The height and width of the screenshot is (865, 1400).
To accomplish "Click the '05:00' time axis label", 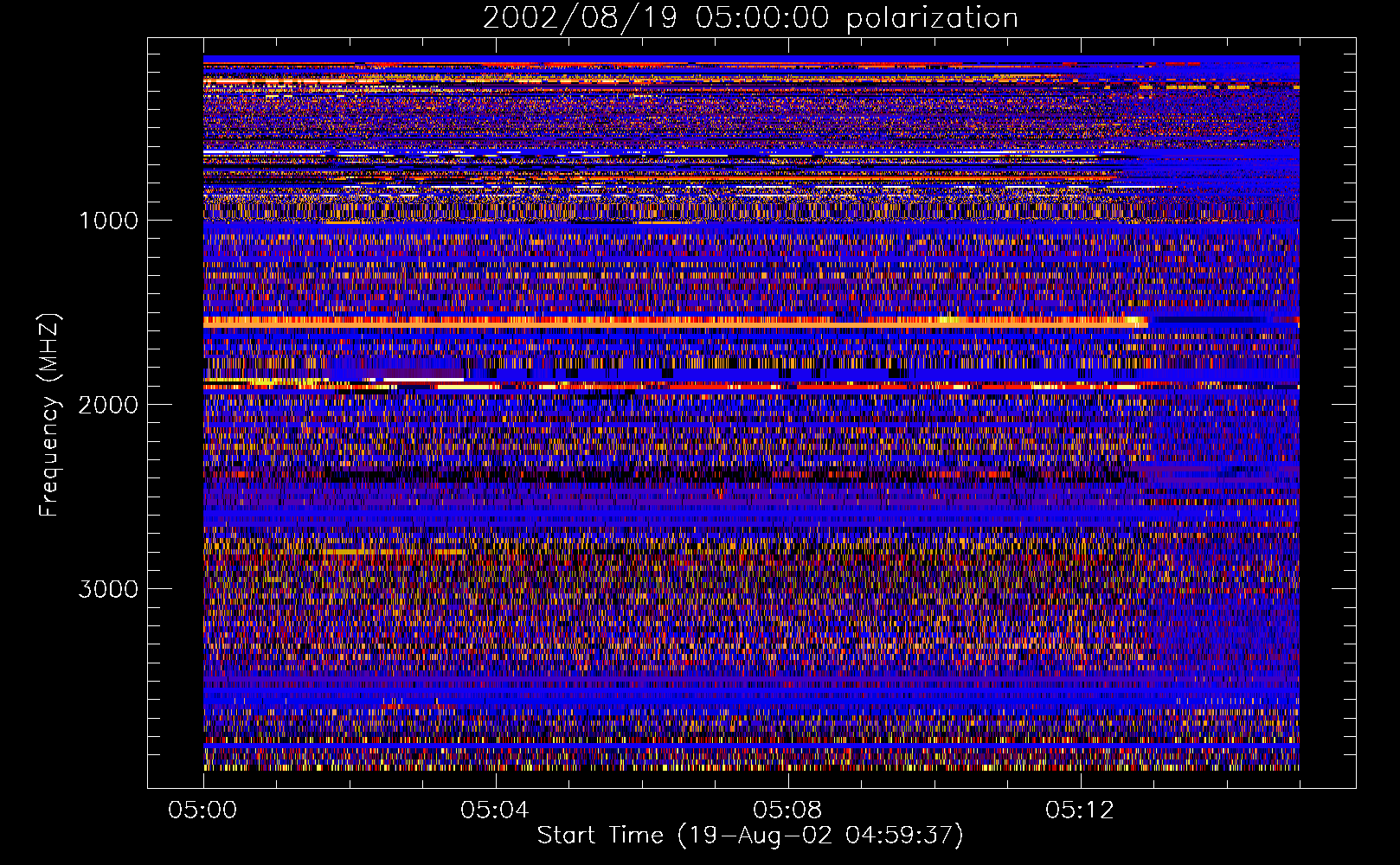I will click(x=202, y=811).
